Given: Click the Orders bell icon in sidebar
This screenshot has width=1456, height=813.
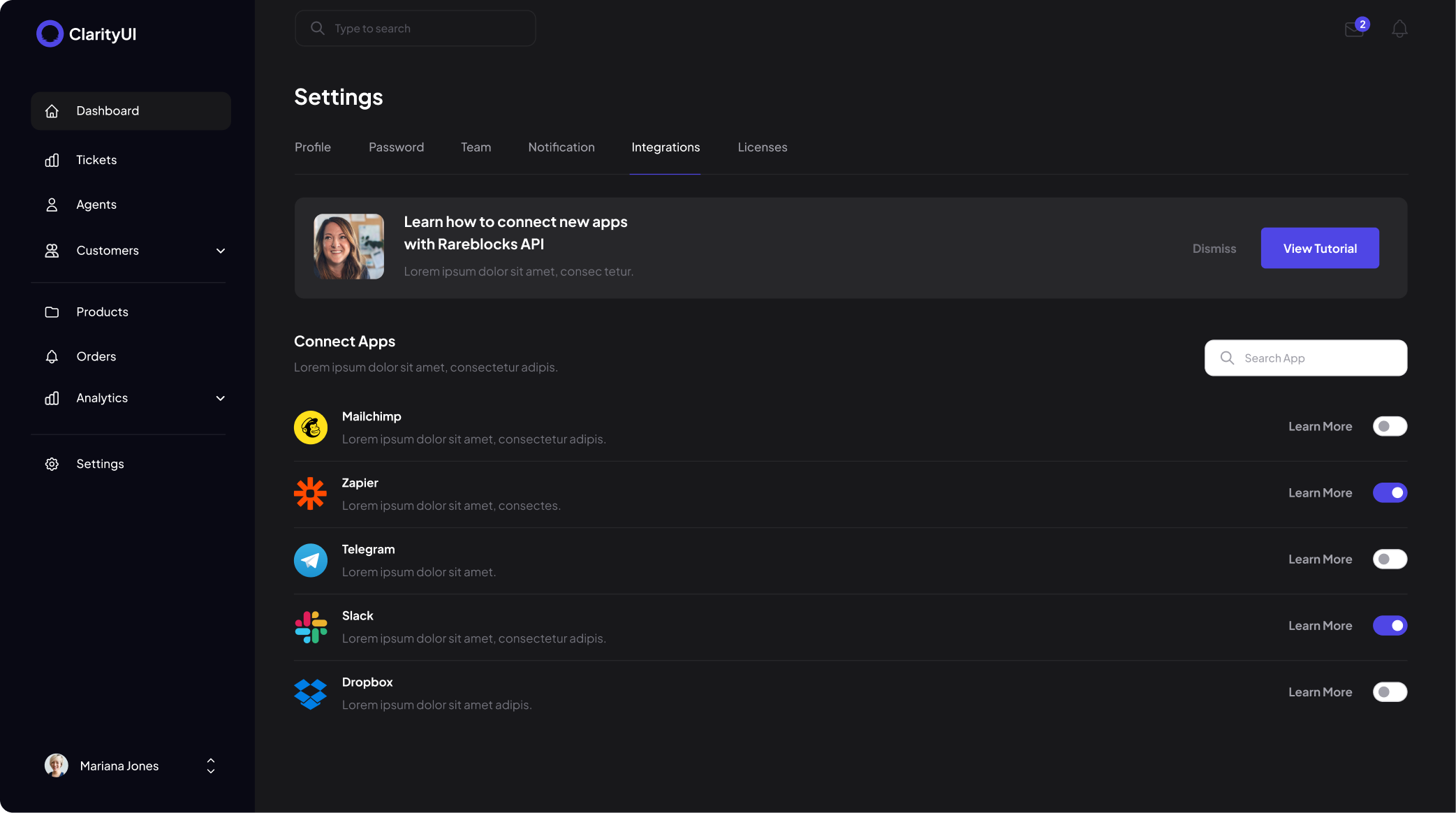Looking at the screenshot, I should click(52, 357).
